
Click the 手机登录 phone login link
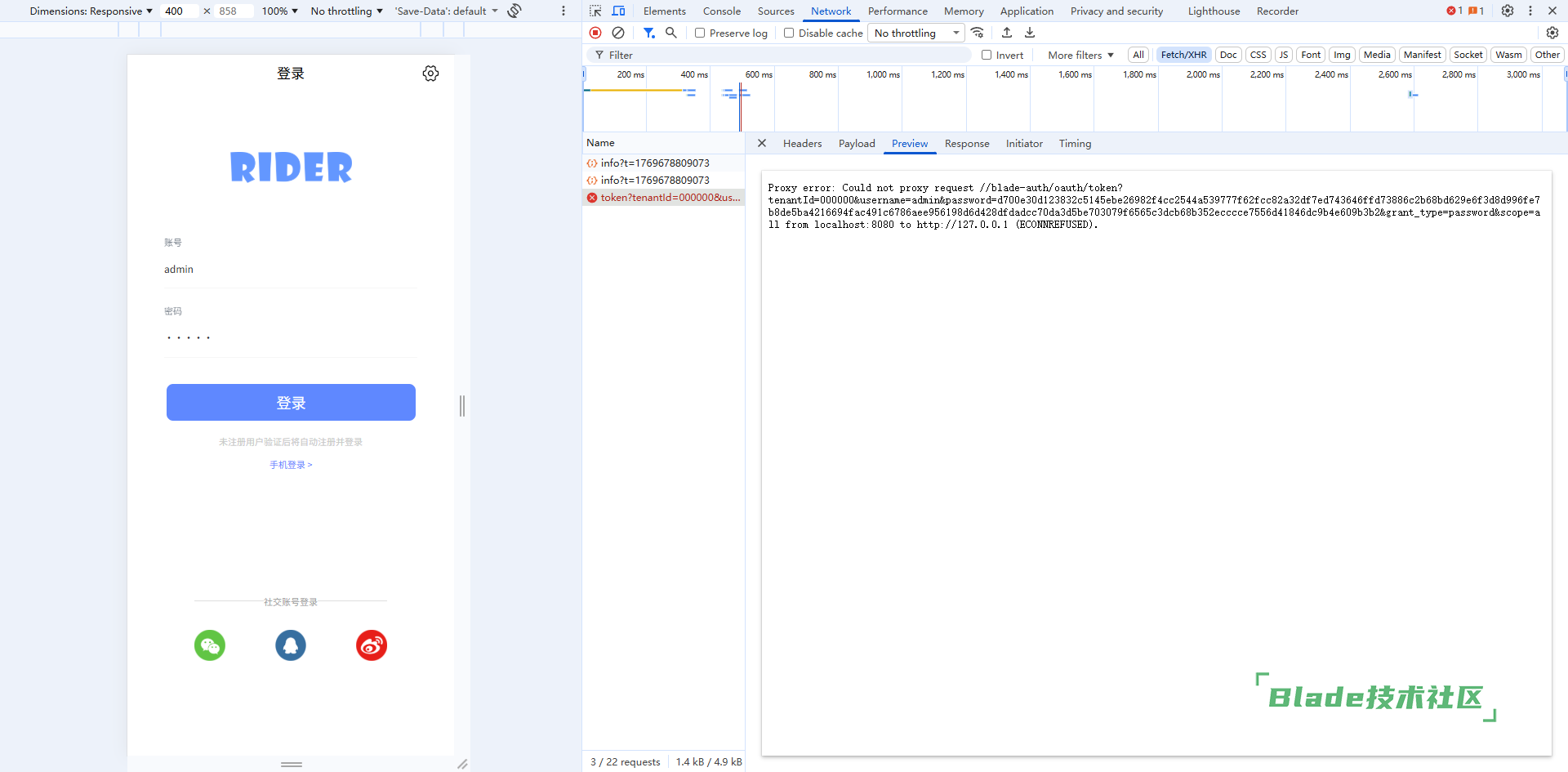click(x=291, y=465)
